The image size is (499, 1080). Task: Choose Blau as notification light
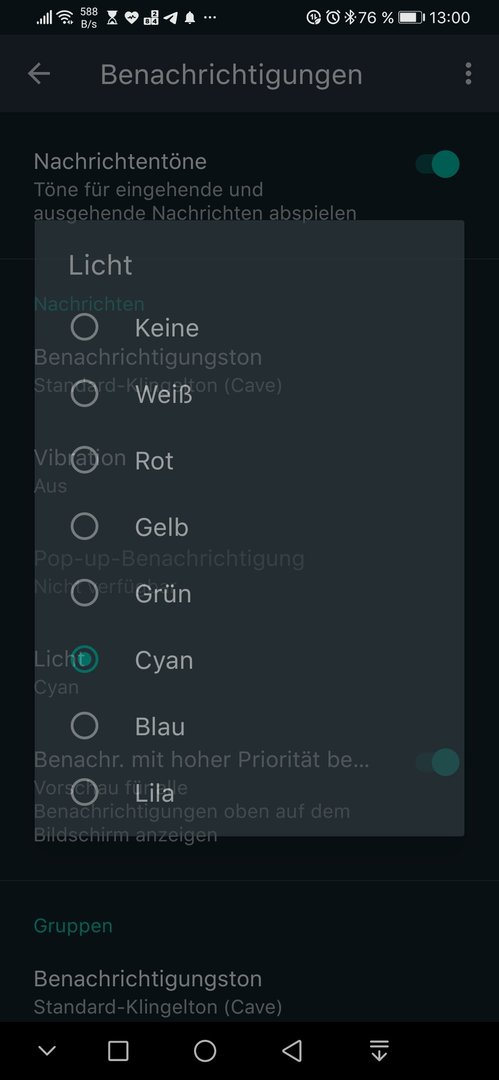(85, 726)
